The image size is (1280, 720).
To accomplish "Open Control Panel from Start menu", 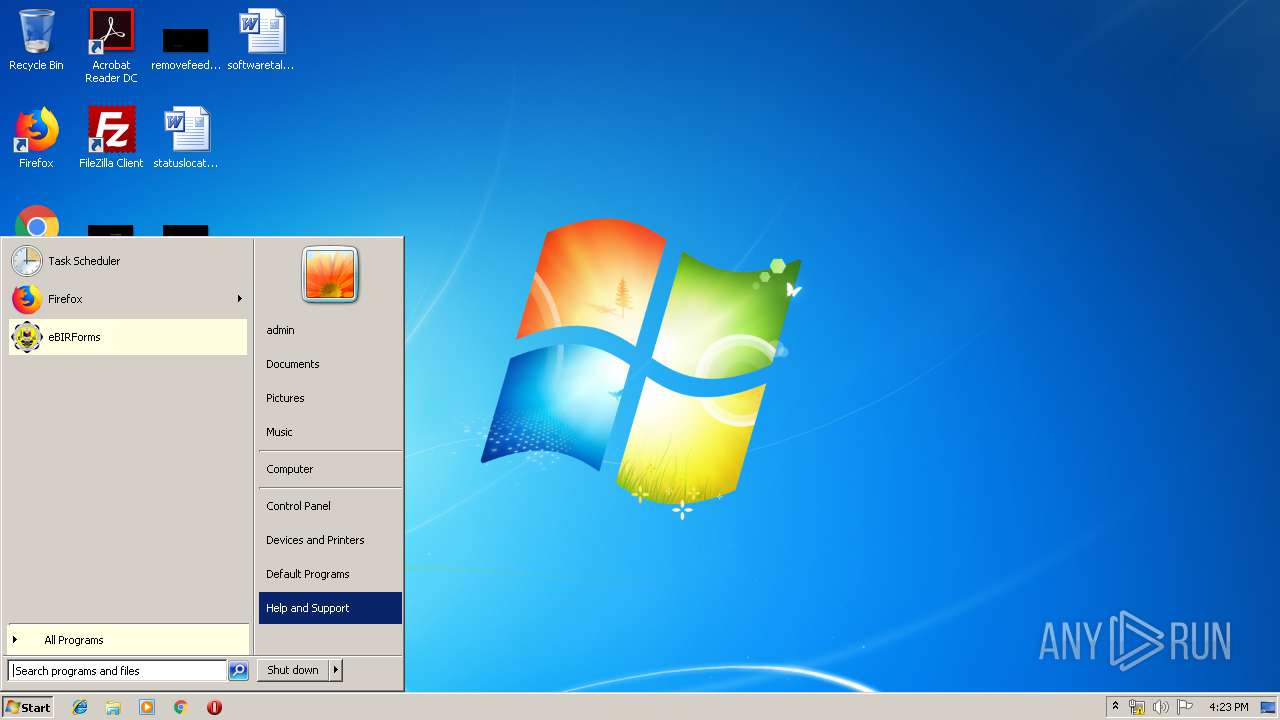I will click(x=330, y=506).
